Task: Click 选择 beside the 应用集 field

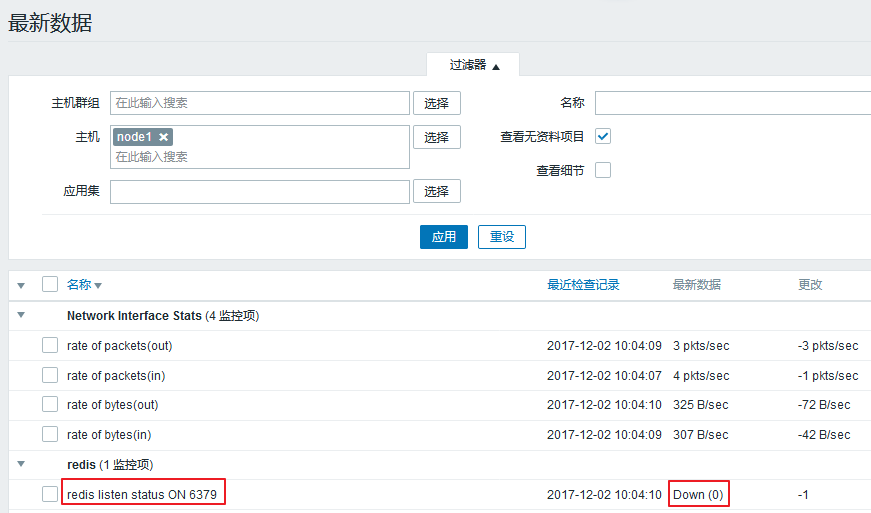Action: click(436, 191)
